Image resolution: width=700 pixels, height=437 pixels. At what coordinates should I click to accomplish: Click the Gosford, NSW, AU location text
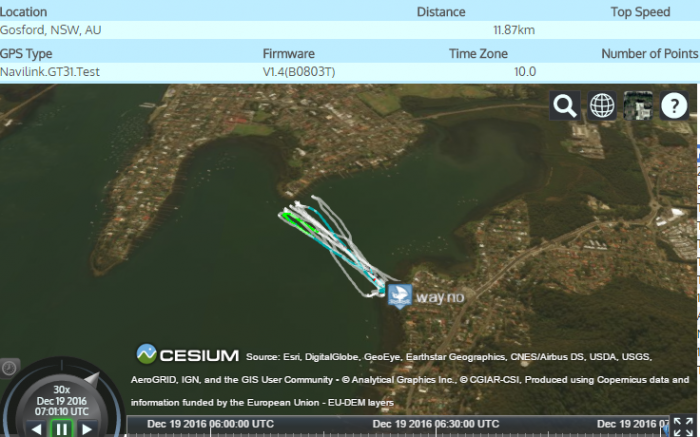coord(50,30)
